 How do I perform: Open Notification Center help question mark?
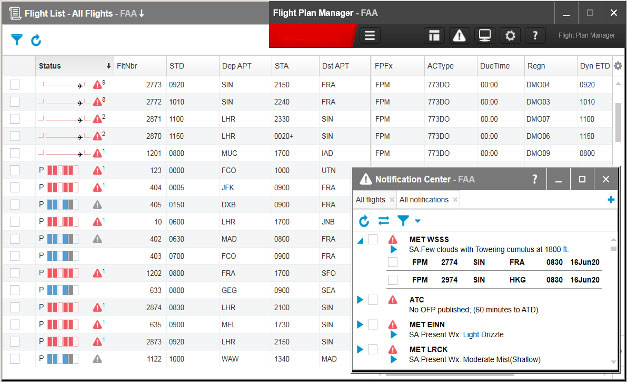[535, 179]
